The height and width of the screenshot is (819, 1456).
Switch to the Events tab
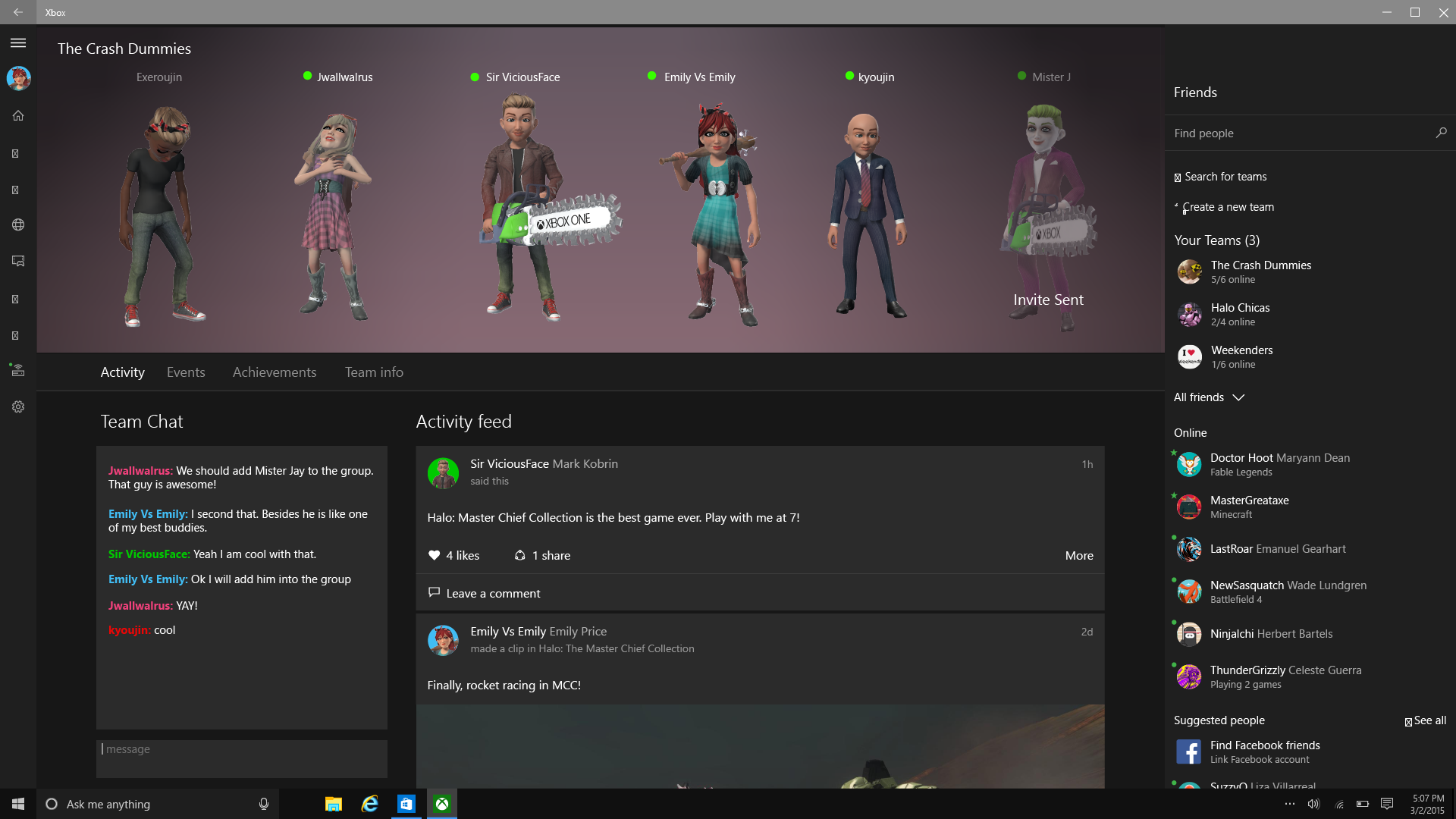point(186,372)
